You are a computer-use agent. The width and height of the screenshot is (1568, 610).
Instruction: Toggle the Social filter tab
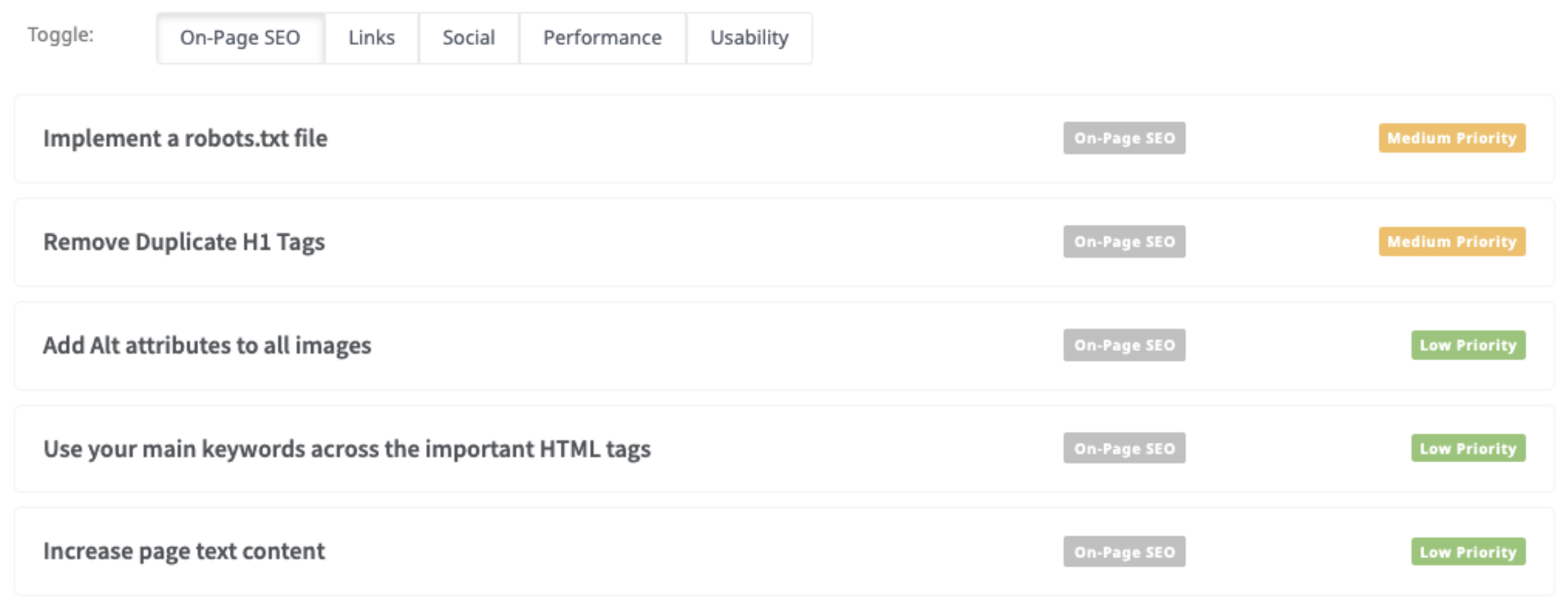click(x=468, y=38)
